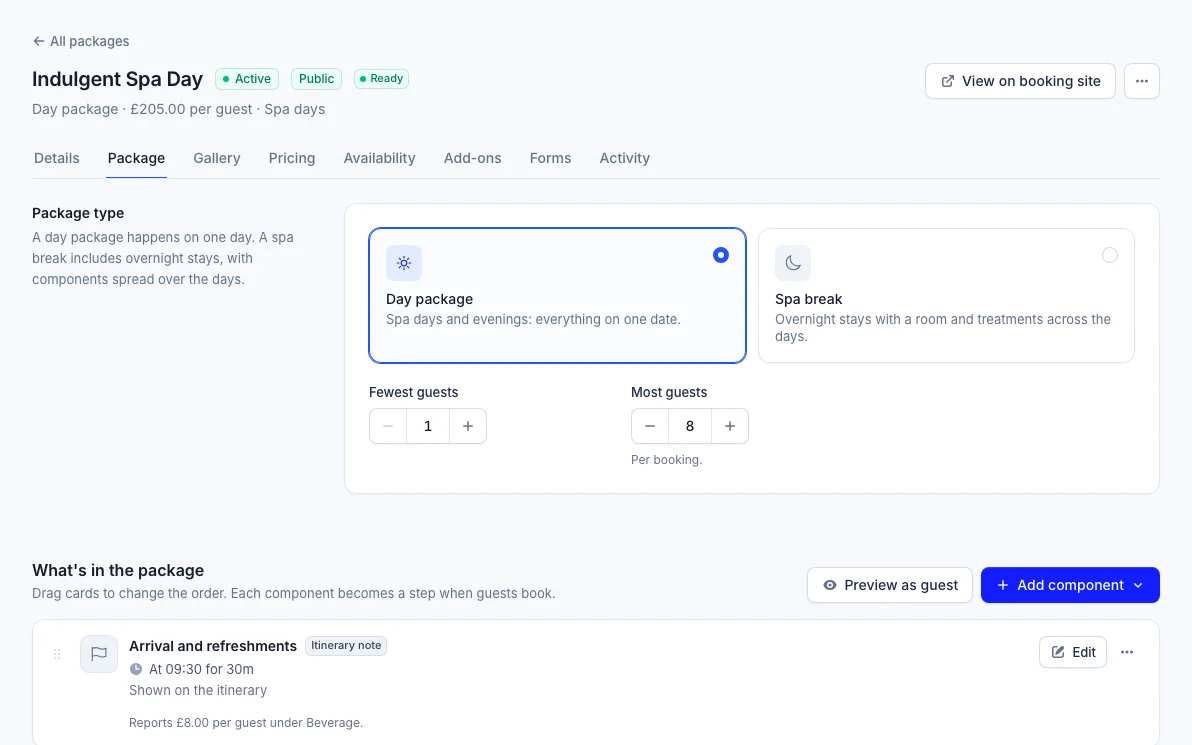Go back to All packages
Screen dimensions: 1192x745
81,41
